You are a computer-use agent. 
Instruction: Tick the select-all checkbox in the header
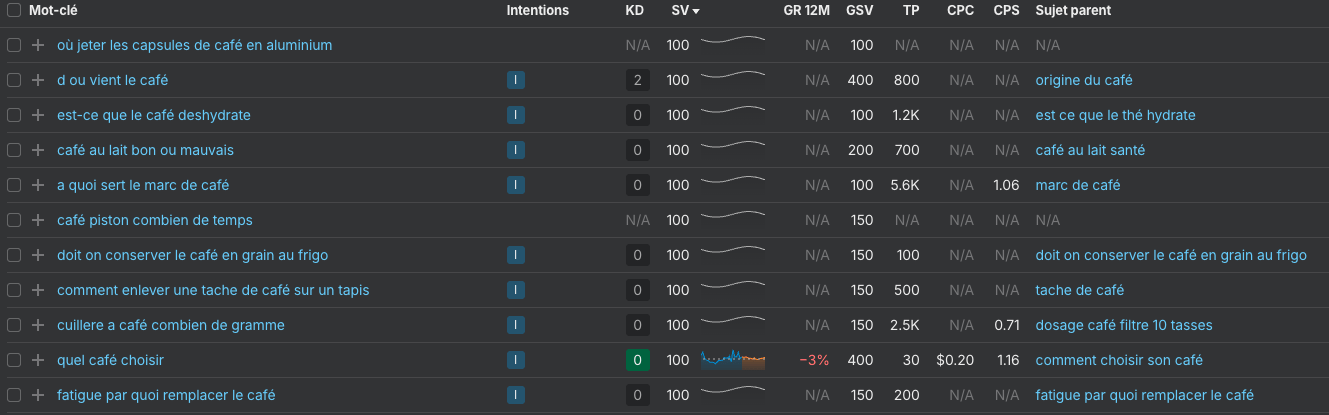pyautogui.click(x=14, y=10)
